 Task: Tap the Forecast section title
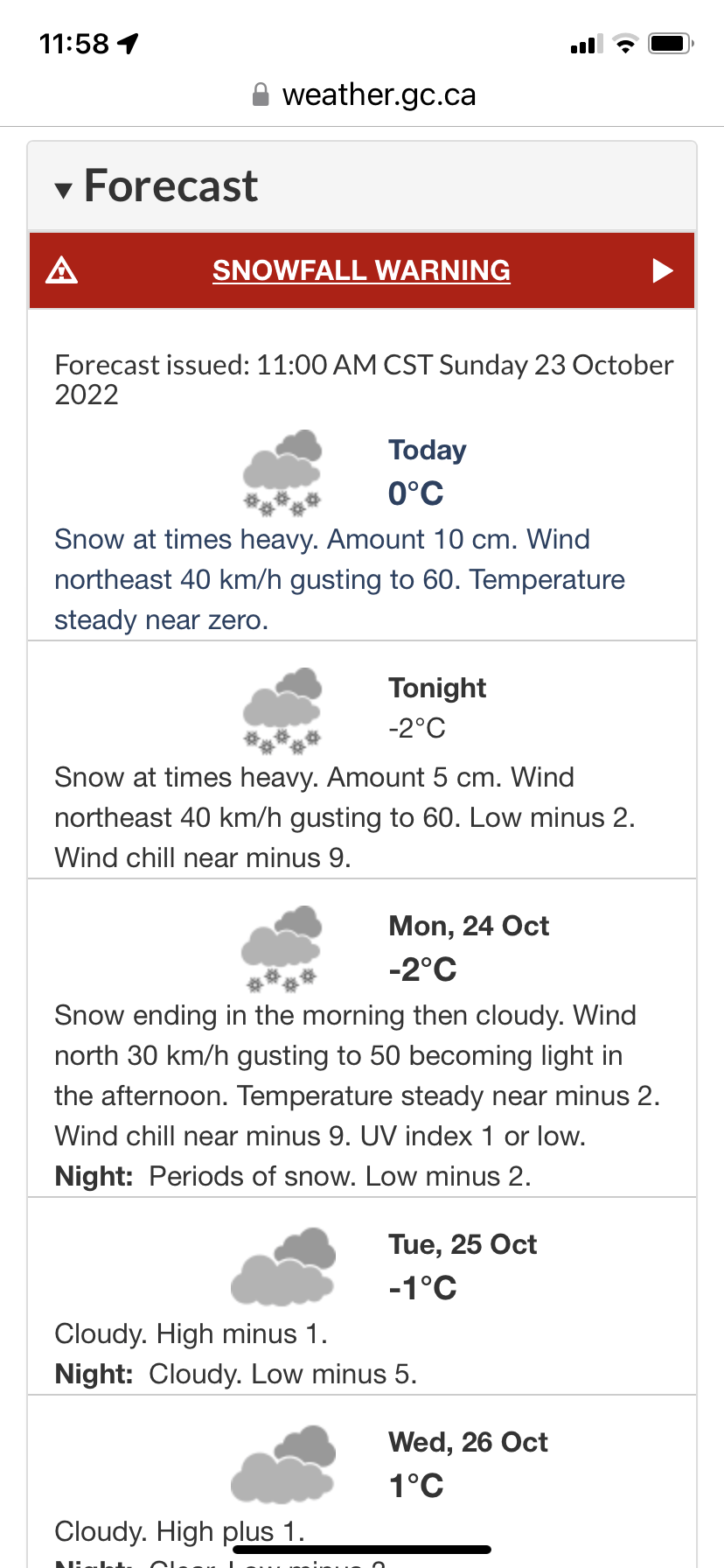point(171,185)
